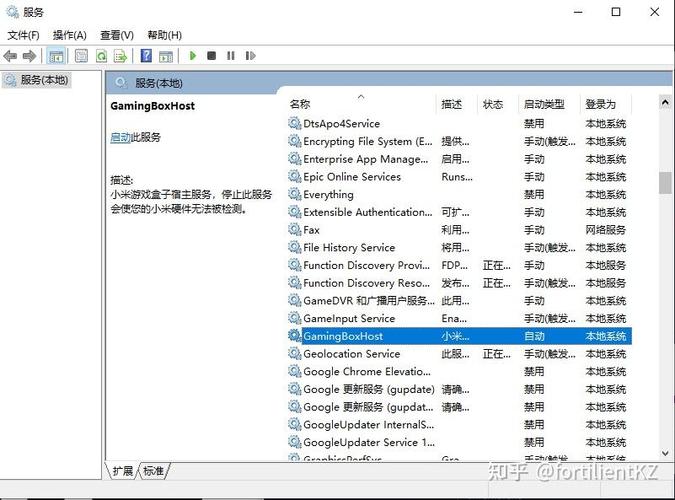
Task: Open the 操作(A) menu
Action: click(x=69, y=35)
